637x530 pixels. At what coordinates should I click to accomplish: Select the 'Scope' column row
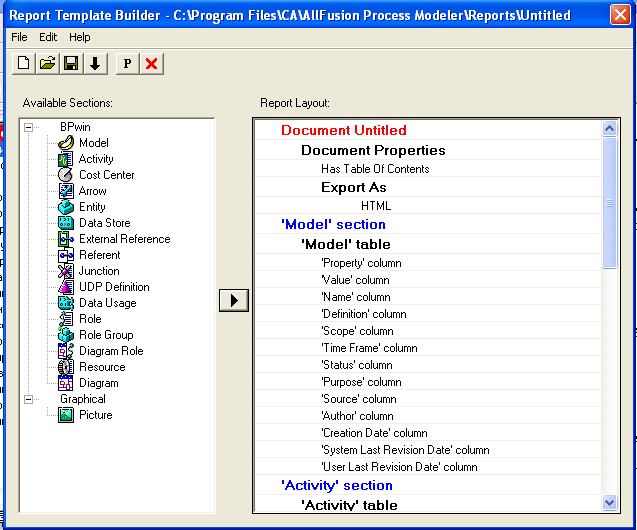point(428,331)
